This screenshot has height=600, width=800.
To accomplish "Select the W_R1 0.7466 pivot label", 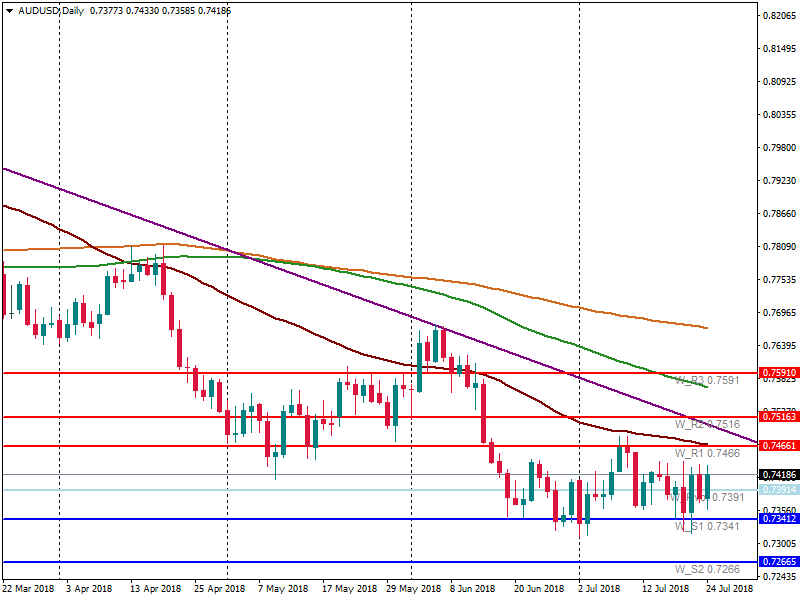I will [706, 453].
